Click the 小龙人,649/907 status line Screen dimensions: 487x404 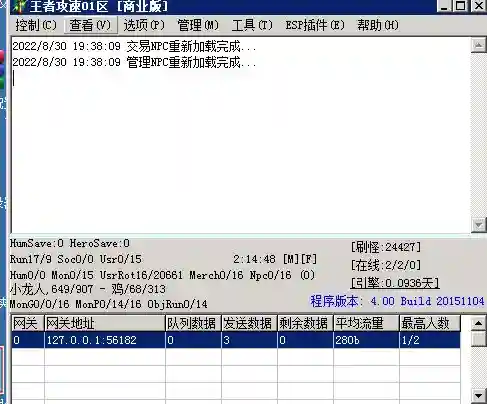(x=88, y=289)
